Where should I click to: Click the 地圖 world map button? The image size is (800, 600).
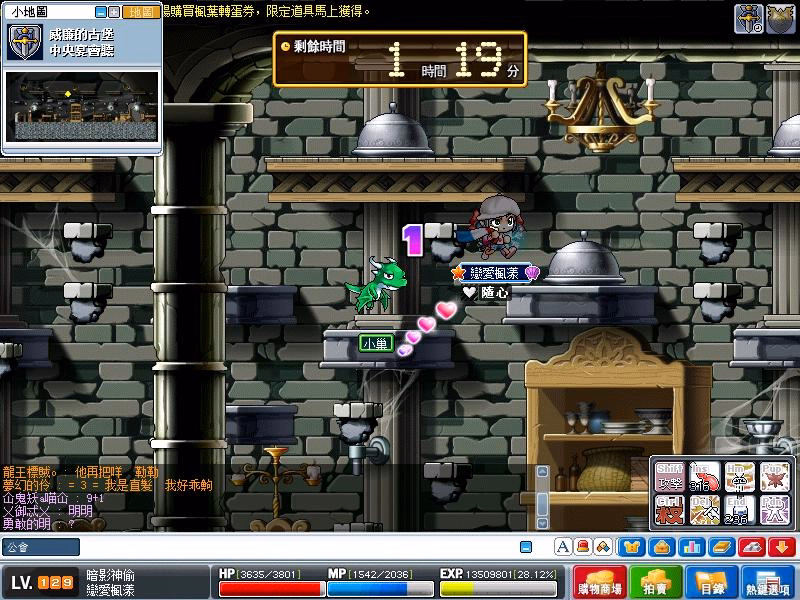tap(141, 12)
